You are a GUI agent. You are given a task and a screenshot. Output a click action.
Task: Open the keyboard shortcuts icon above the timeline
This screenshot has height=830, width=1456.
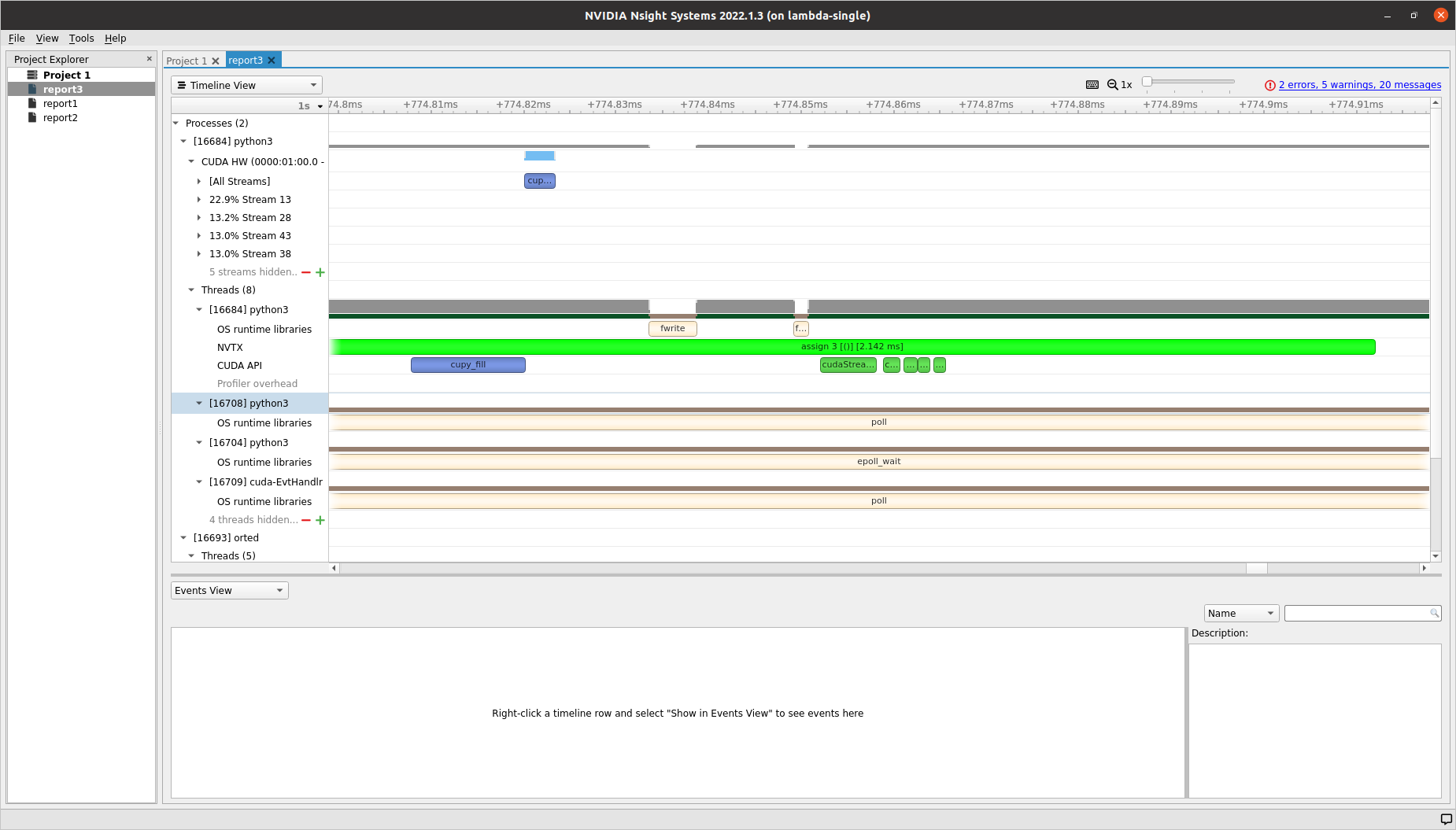click(1092, 84)
